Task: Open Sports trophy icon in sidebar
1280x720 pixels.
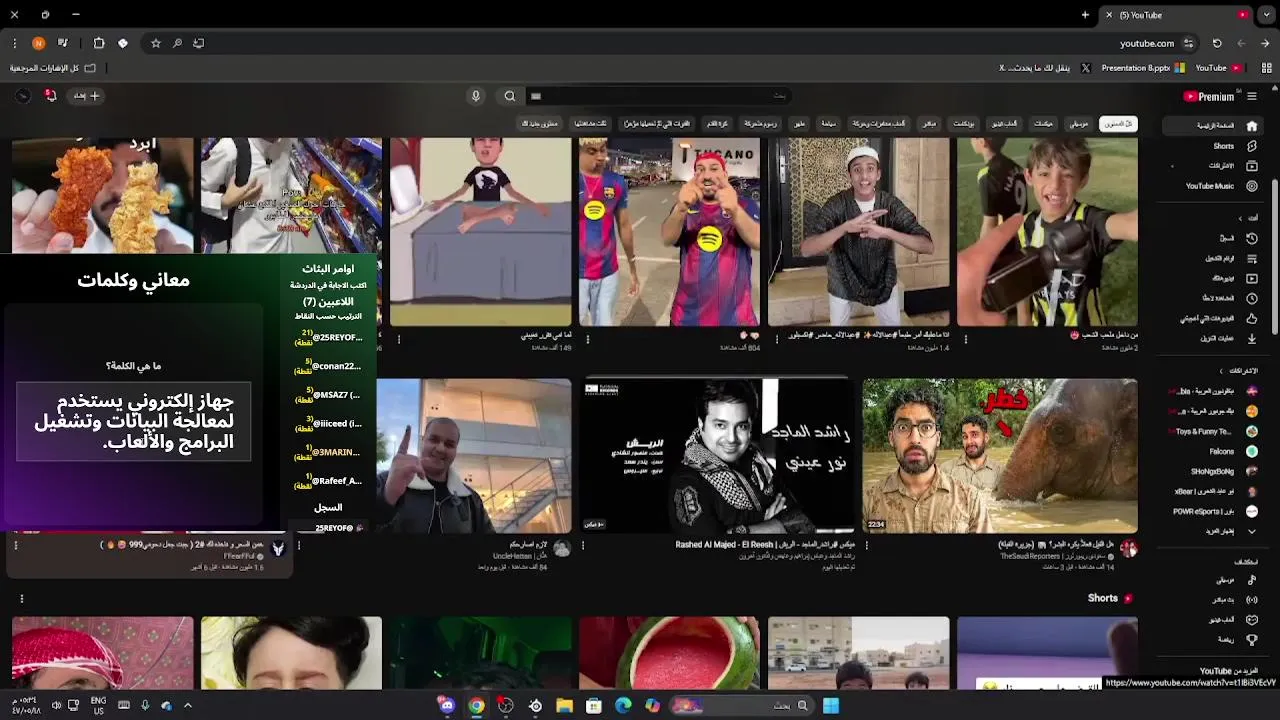Action: pyautogui.click(x=1252, y=639)
